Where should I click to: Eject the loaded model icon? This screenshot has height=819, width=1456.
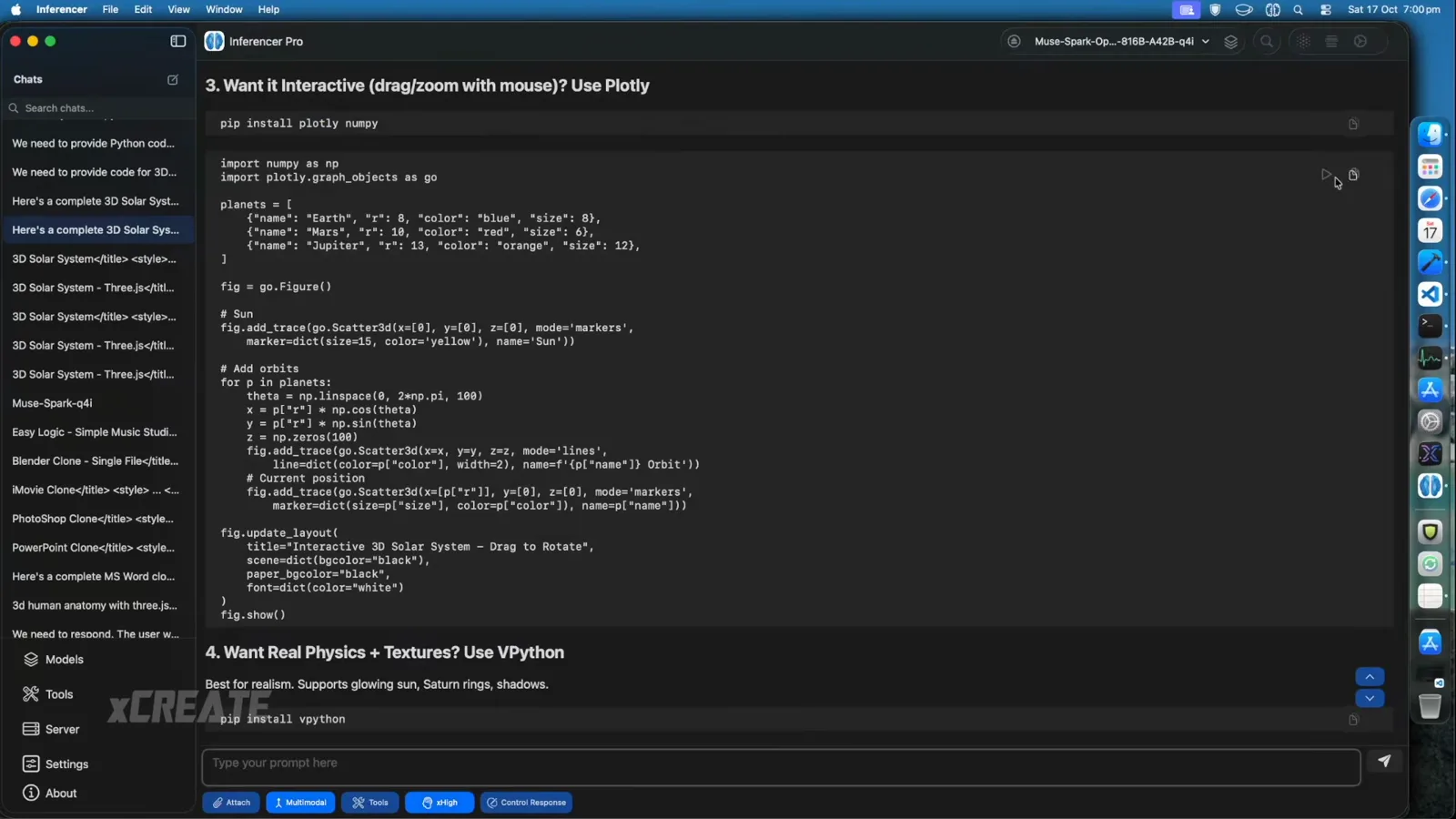tap(1014, 41)
